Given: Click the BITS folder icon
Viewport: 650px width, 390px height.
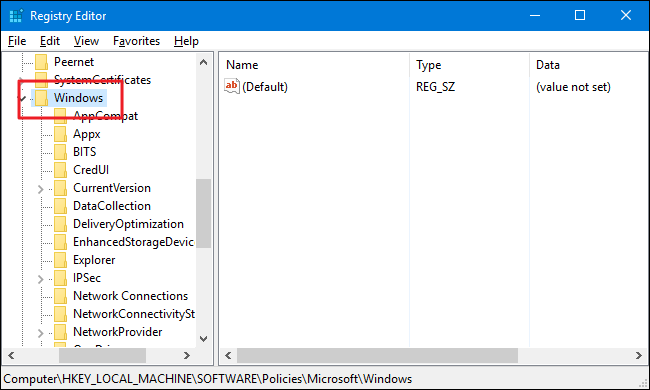Looking at the screenshot, I should pyautogui.click(x=61, y=152).
